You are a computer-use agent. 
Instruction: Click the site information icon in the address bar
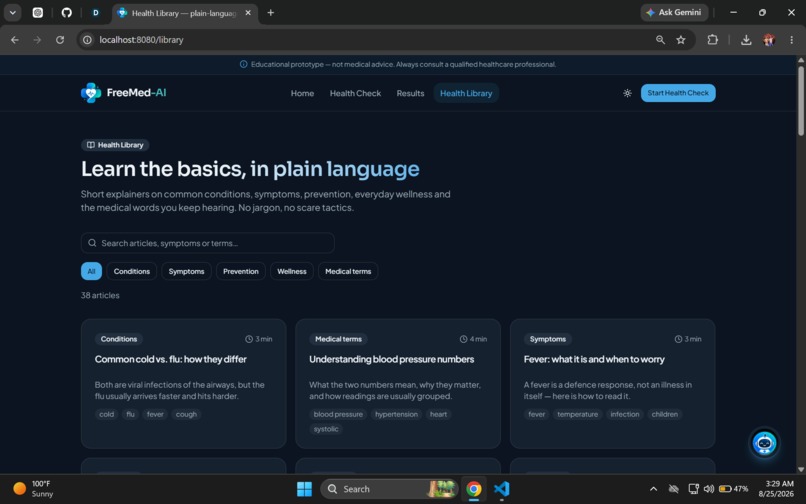[x=87, y=40]
